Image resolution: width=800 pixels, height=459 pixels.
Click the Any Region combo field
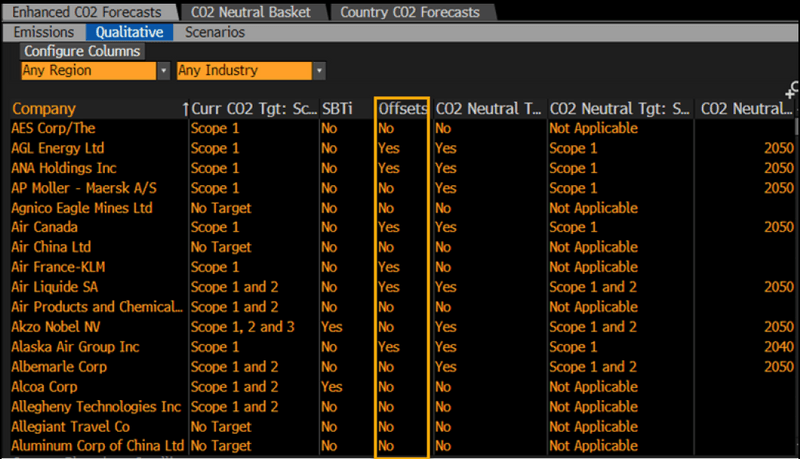click(89, 71)
